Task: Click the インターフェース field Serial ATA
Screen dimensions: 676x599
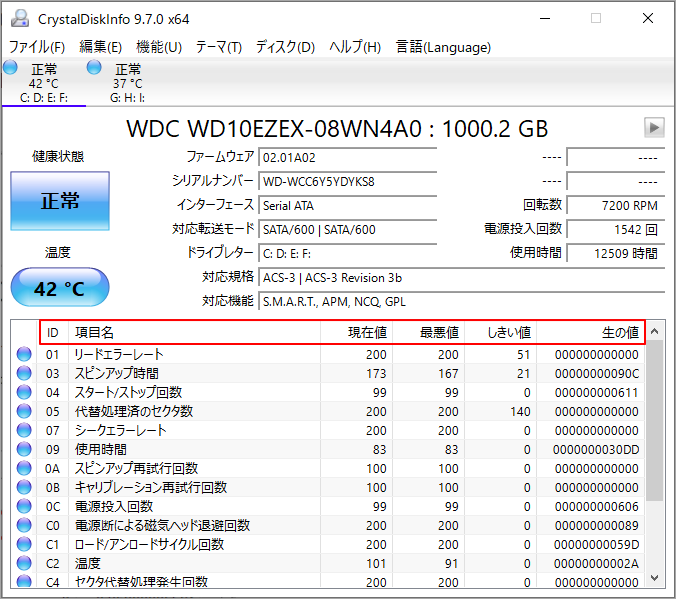Action: pyautogui.click(x=347, y=206)
